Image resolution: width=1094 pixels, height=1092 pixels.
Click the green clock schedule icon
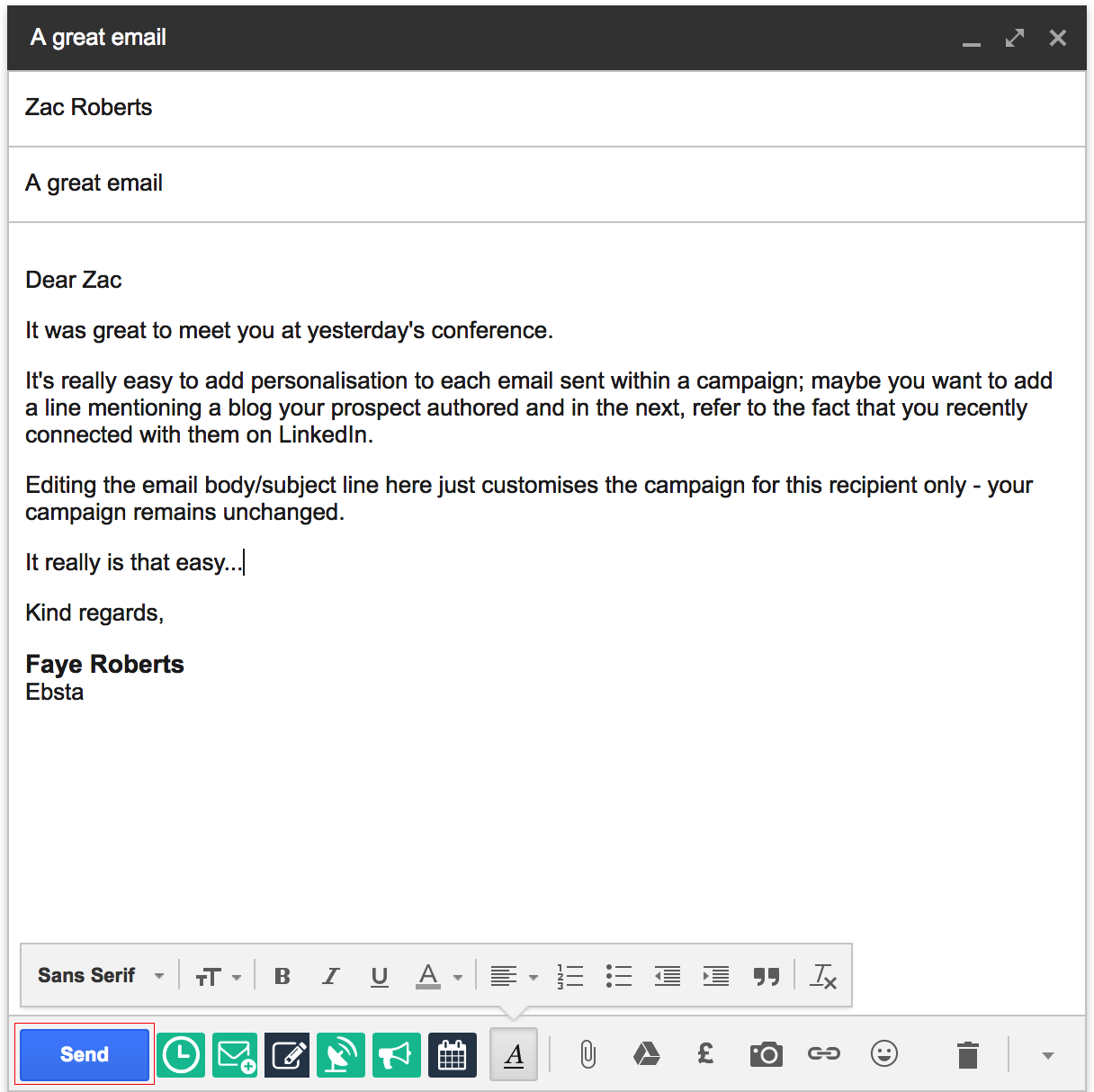click(181, 1055)
